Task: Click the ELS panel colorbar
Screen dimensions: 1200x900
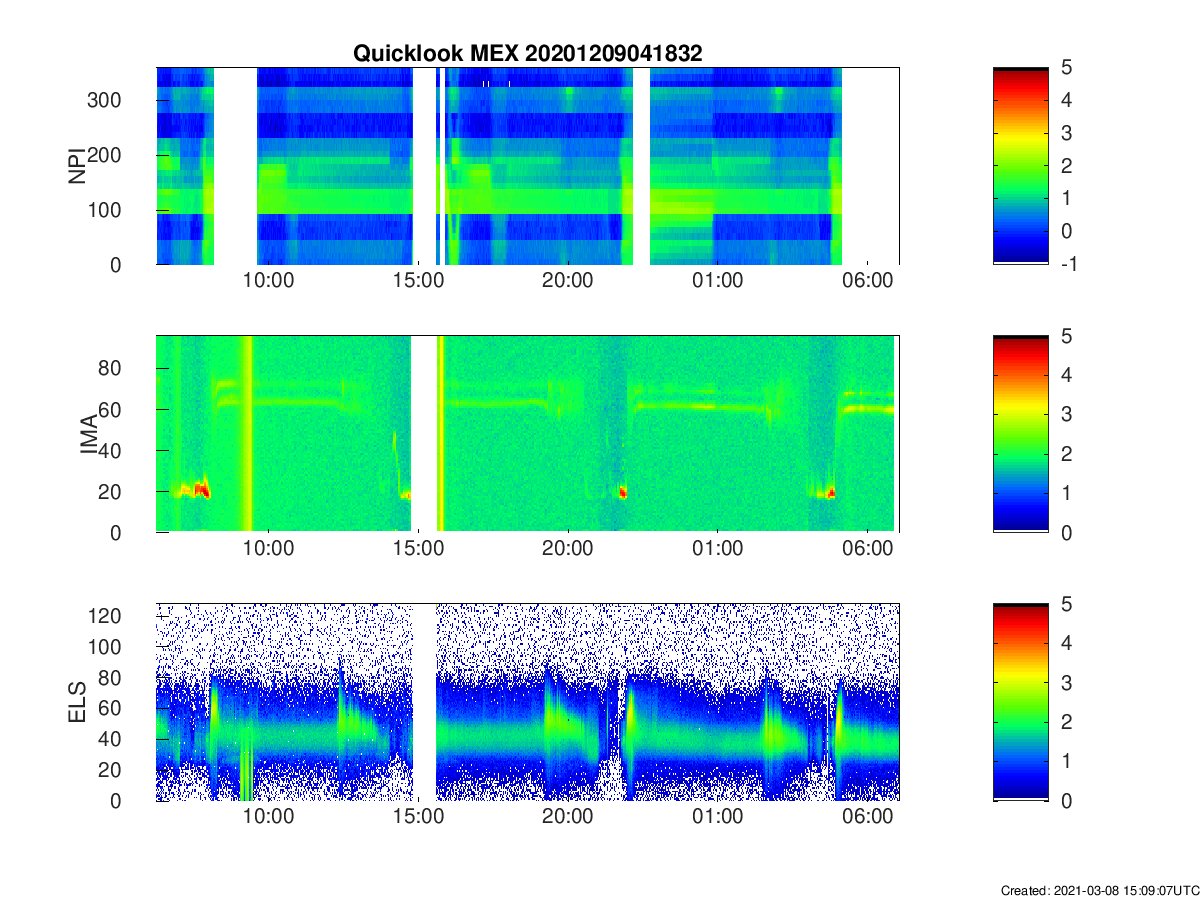Action: (x=1020, y=702)
